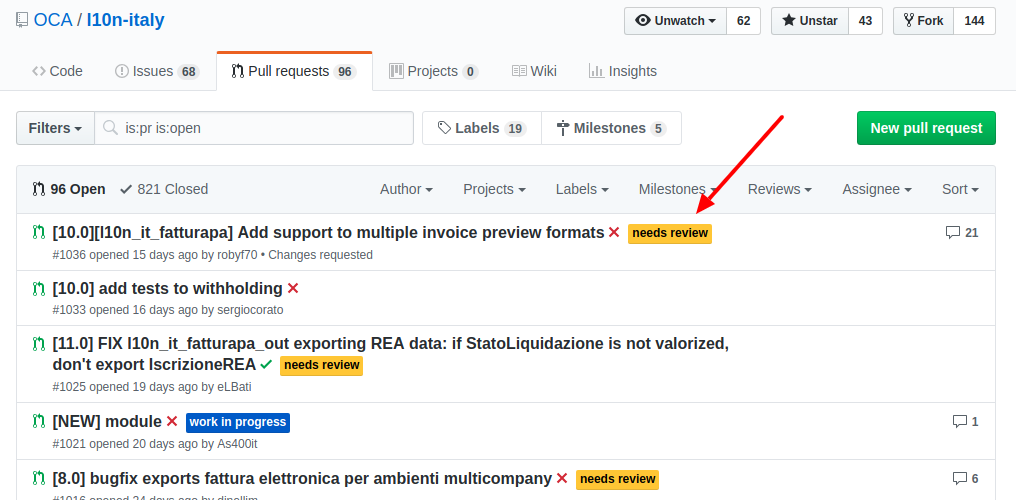
Task: Show the 821 Closed pull requests
Action: click(x=165, y=189)
